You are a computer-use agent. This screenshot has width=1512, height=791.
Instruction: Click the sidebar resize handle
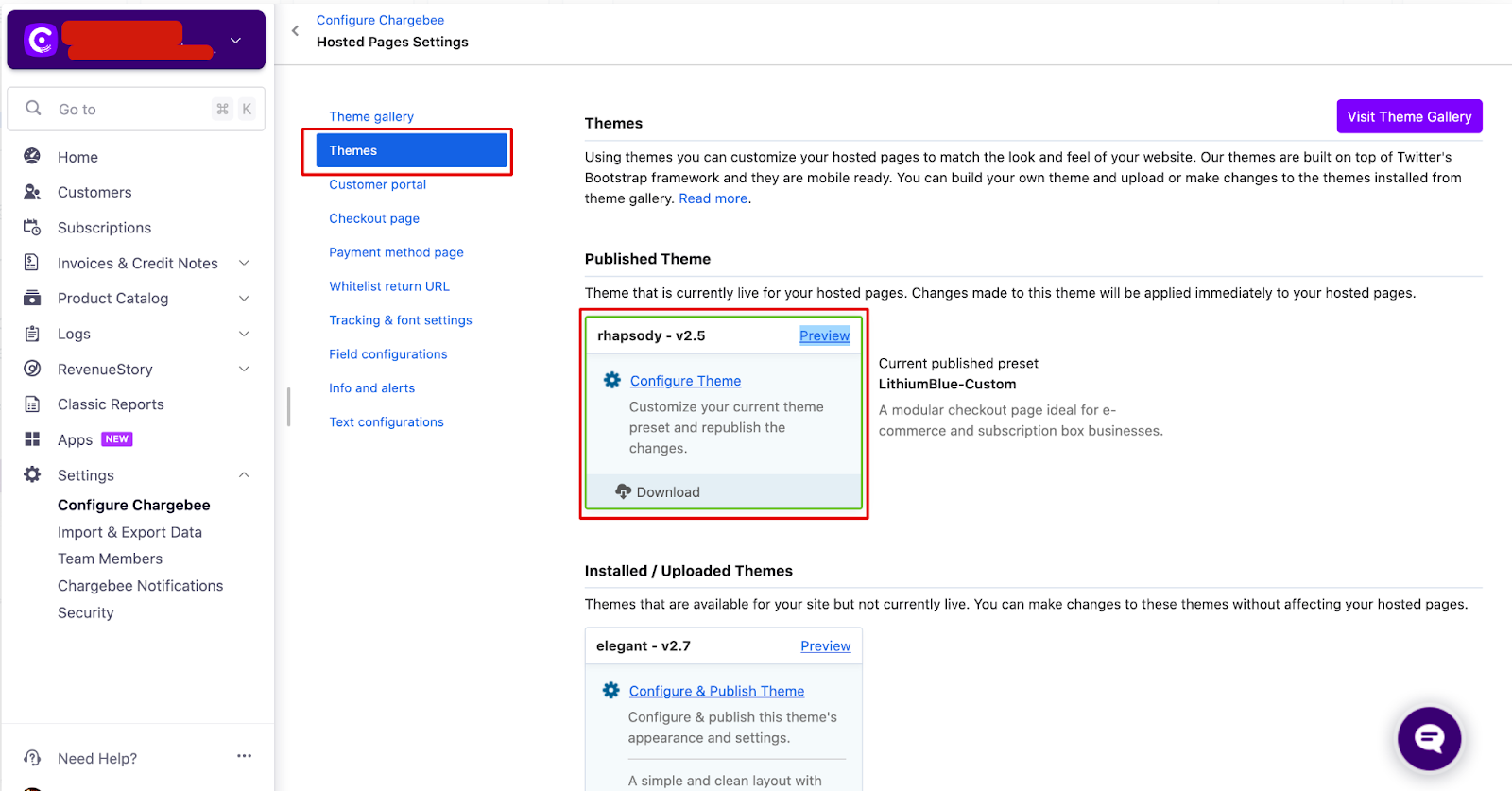[x=288, y=406]
